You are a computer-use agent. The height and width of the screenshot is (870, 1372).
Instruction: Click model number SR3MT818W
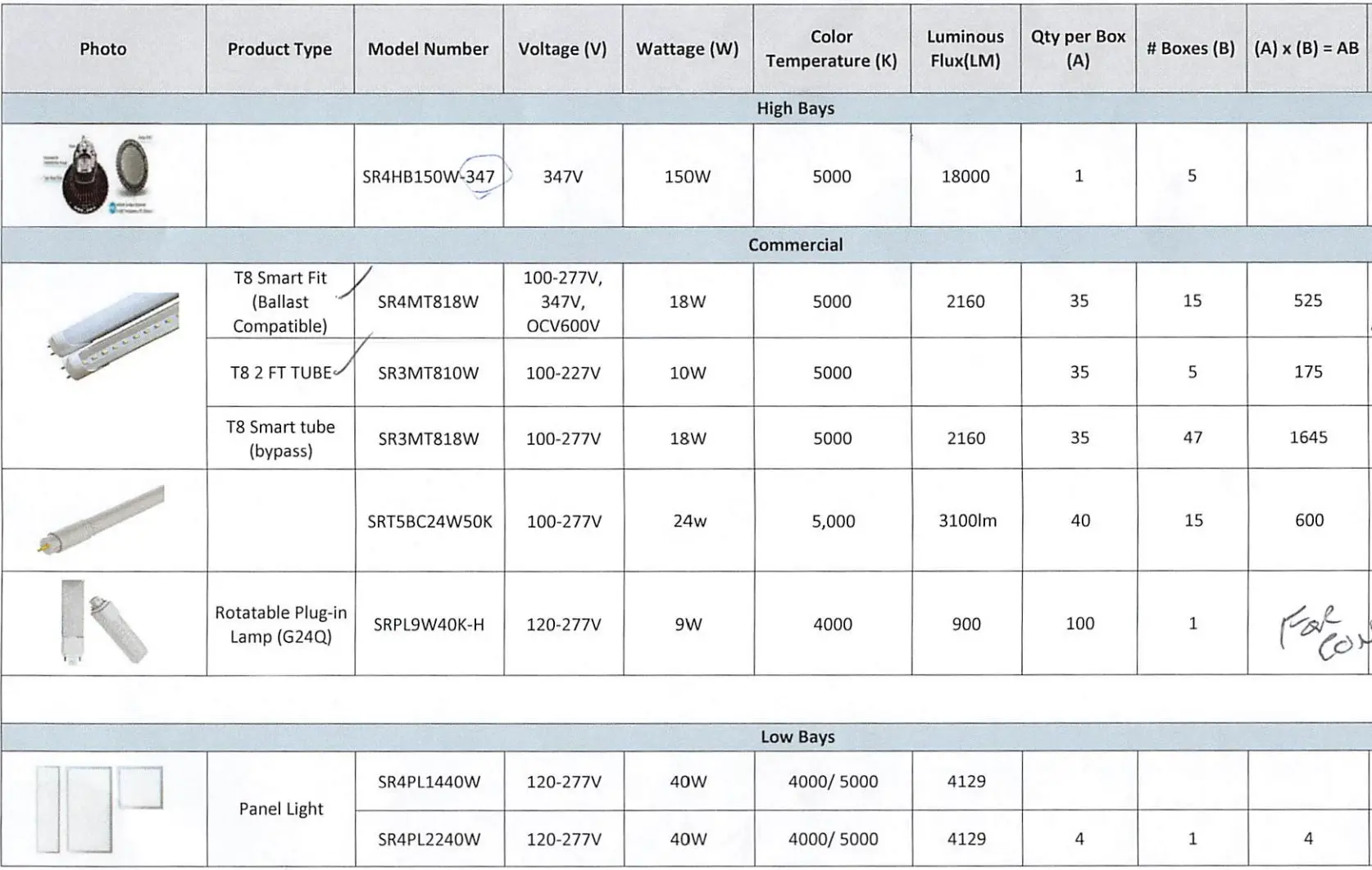point(428,438)
